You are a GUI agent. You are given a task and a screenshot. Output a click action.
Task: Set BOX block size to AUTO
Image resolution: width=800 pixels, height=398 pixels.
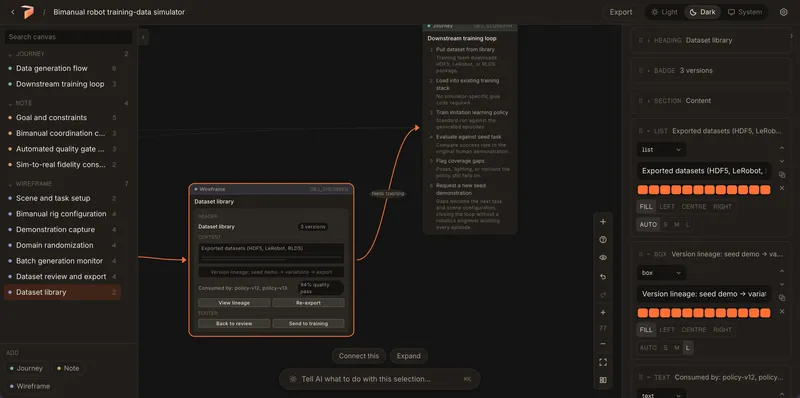coord(648,347)
